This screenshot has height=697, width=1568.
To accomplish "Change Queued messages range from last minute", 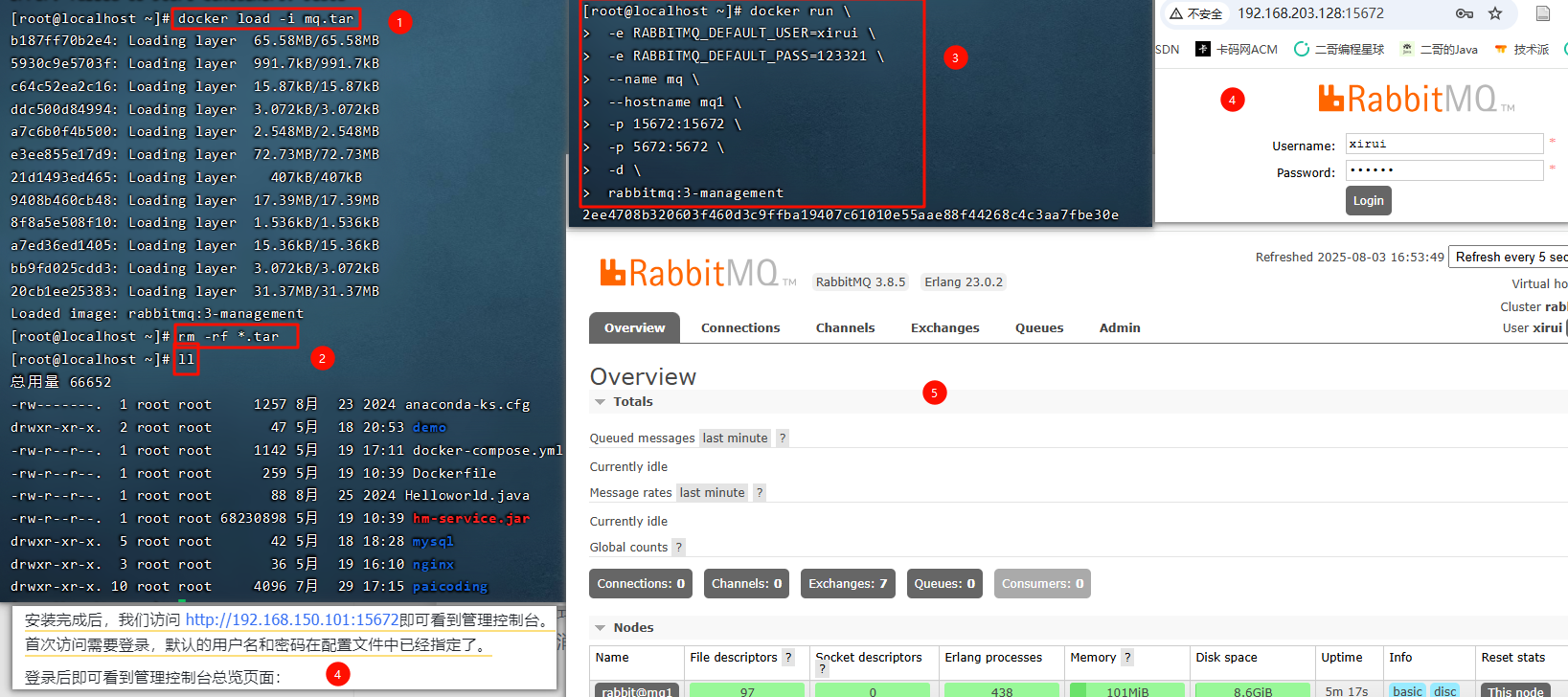I will [x=735, y=438].
